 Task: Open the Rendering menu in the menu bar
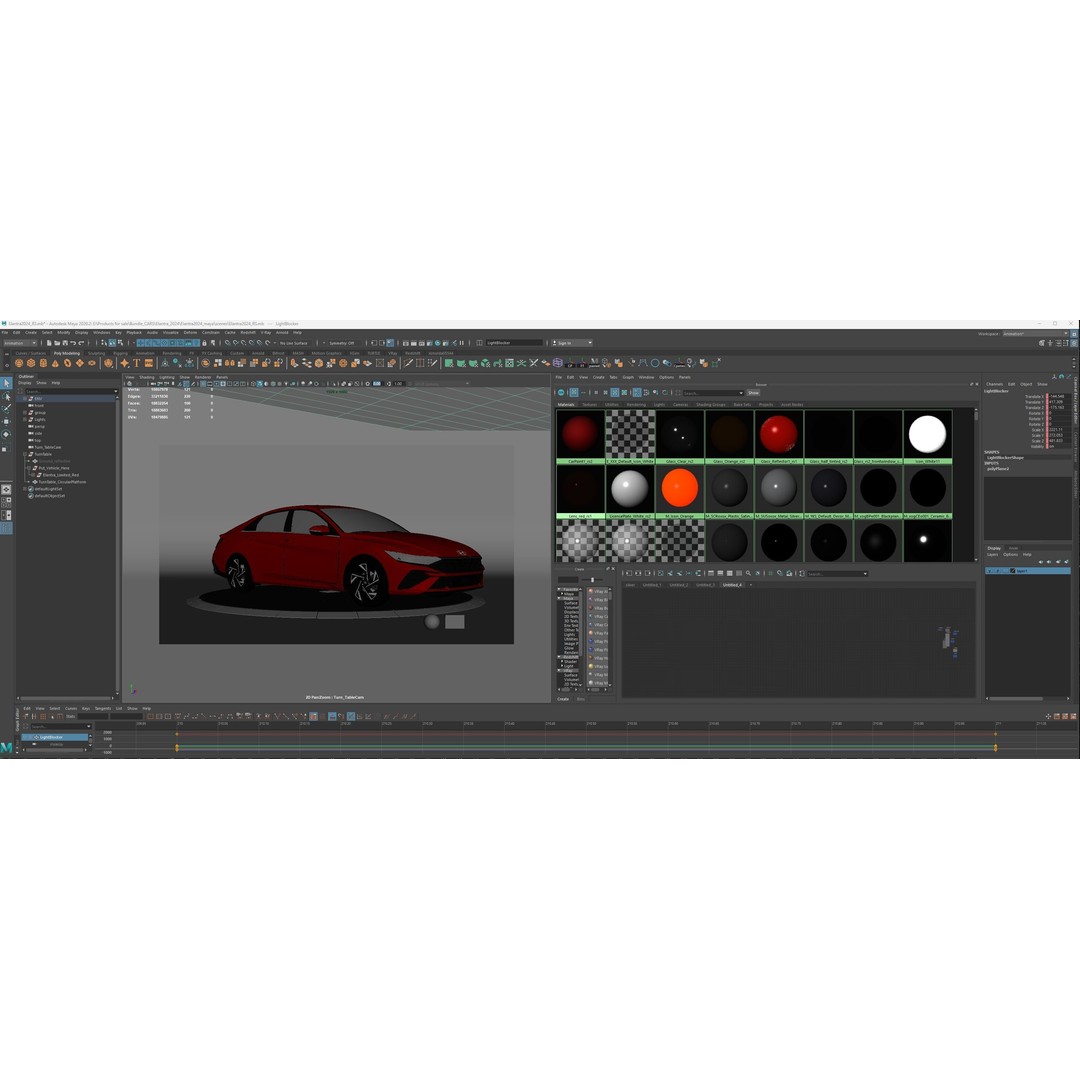click(x=168, y=353)
